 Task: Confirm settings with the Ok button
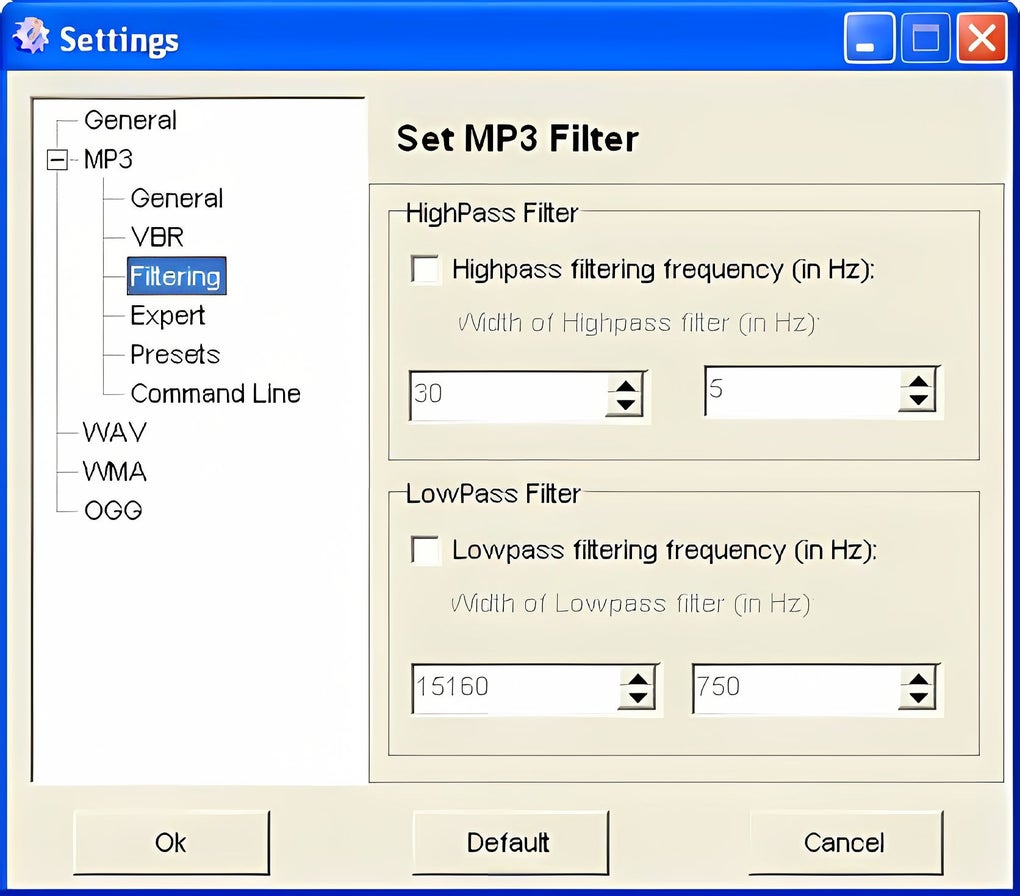[x=172, y=843]
